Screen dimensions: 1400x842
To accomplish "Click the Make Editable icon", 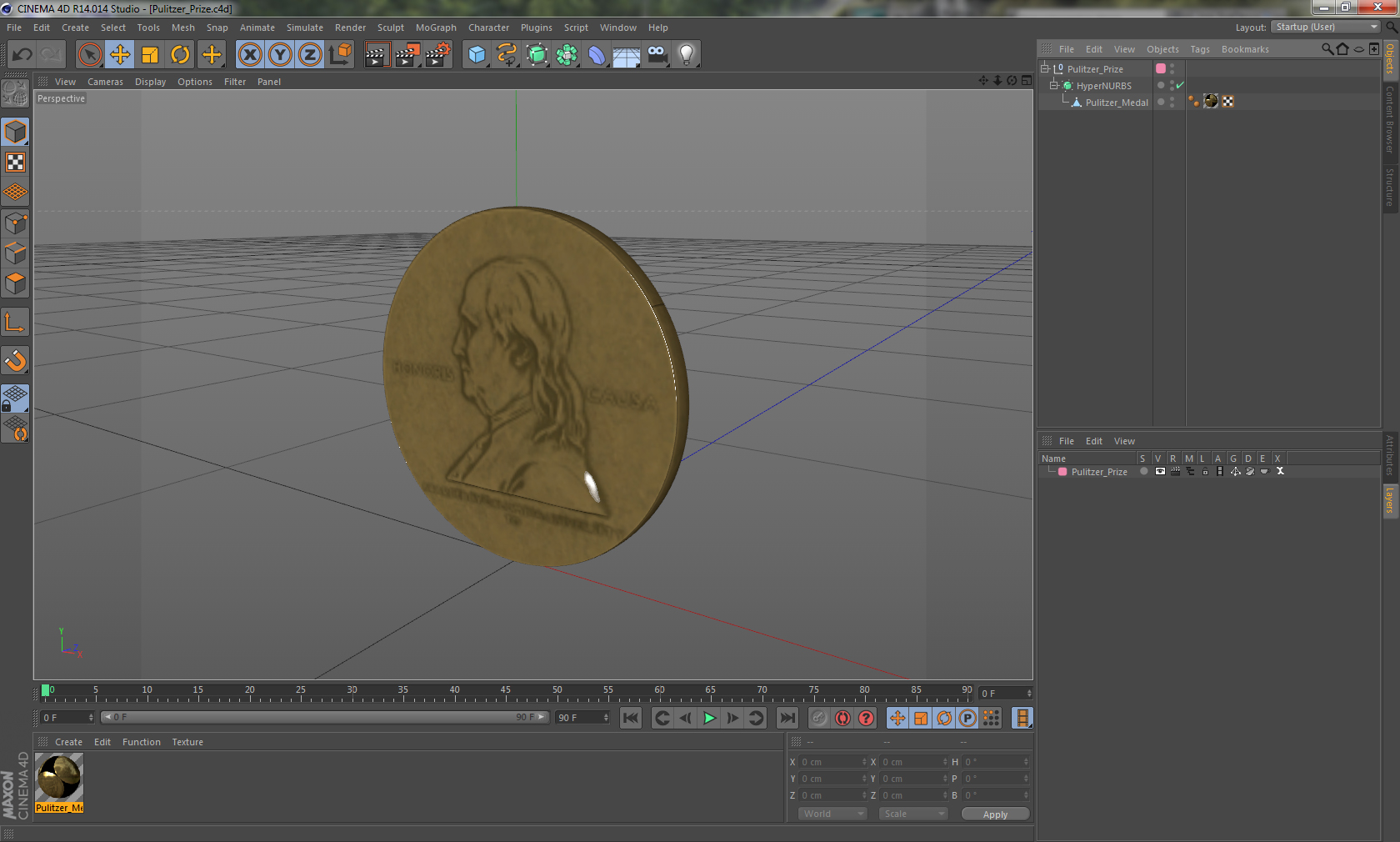I will click(15, 93).
